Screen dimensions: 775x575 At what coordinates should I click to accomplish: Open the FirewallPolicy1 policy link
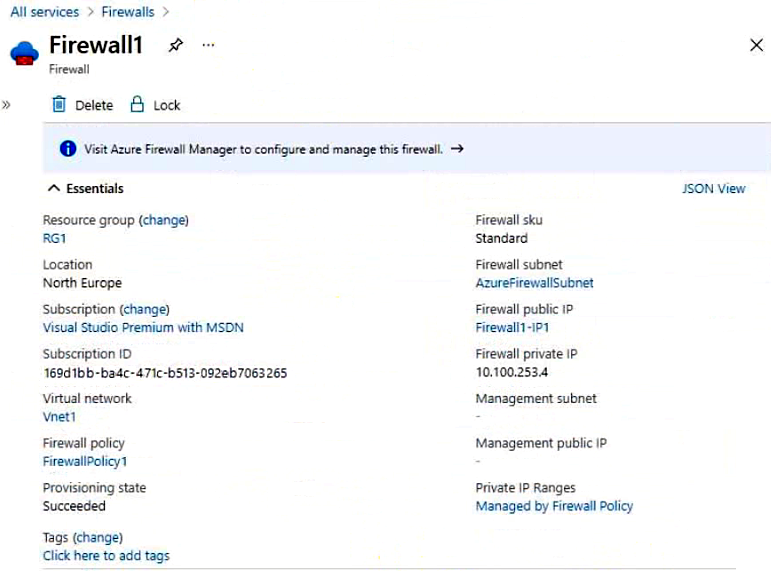pyautogui.click(x=85, y=461)
